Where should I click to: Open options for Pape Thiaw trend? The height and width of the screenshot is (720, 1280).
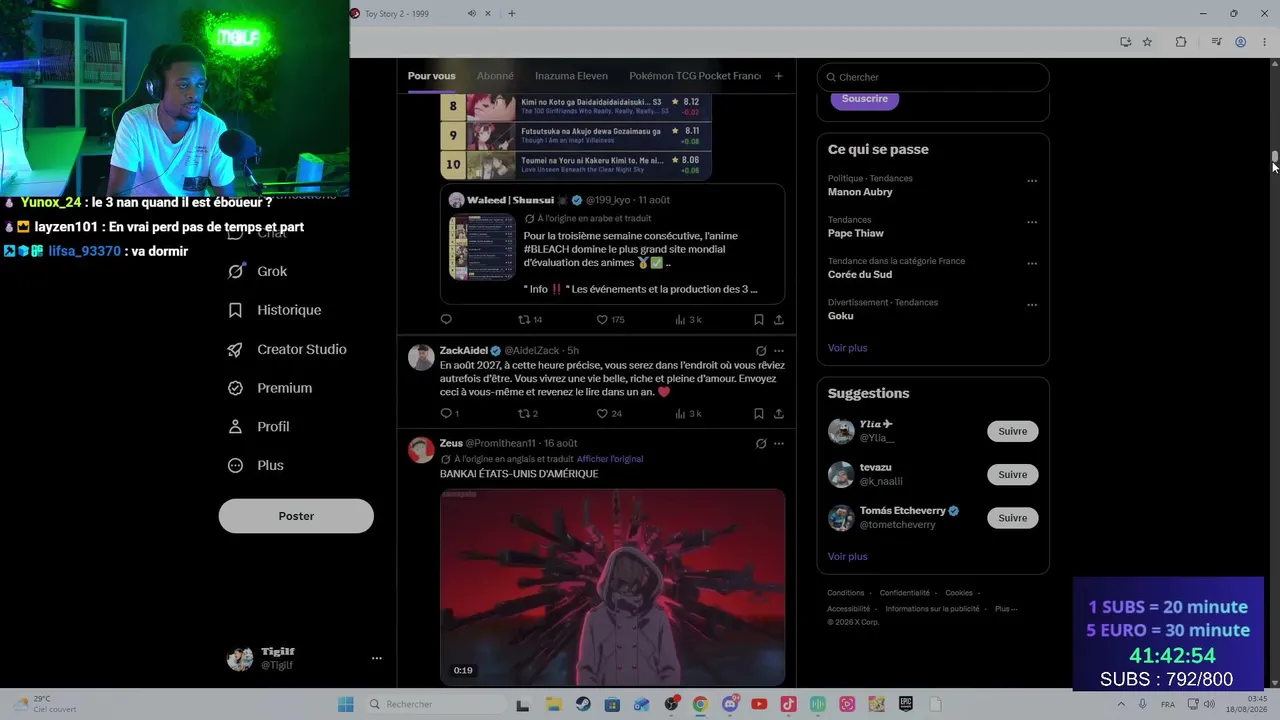[1032, 222]
